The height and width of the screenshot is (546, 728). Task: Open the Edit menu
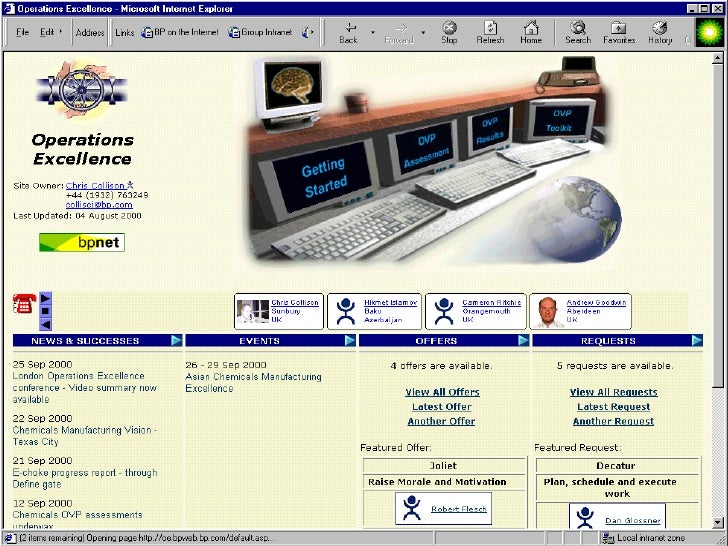(x=46, y=32)
